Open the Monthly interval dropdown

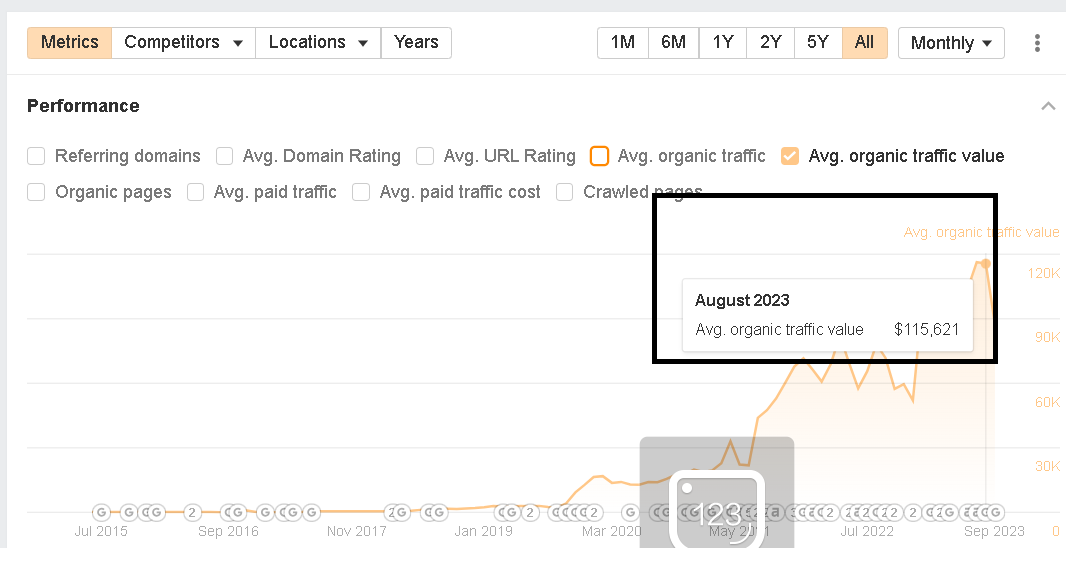(x=950, y=43)
